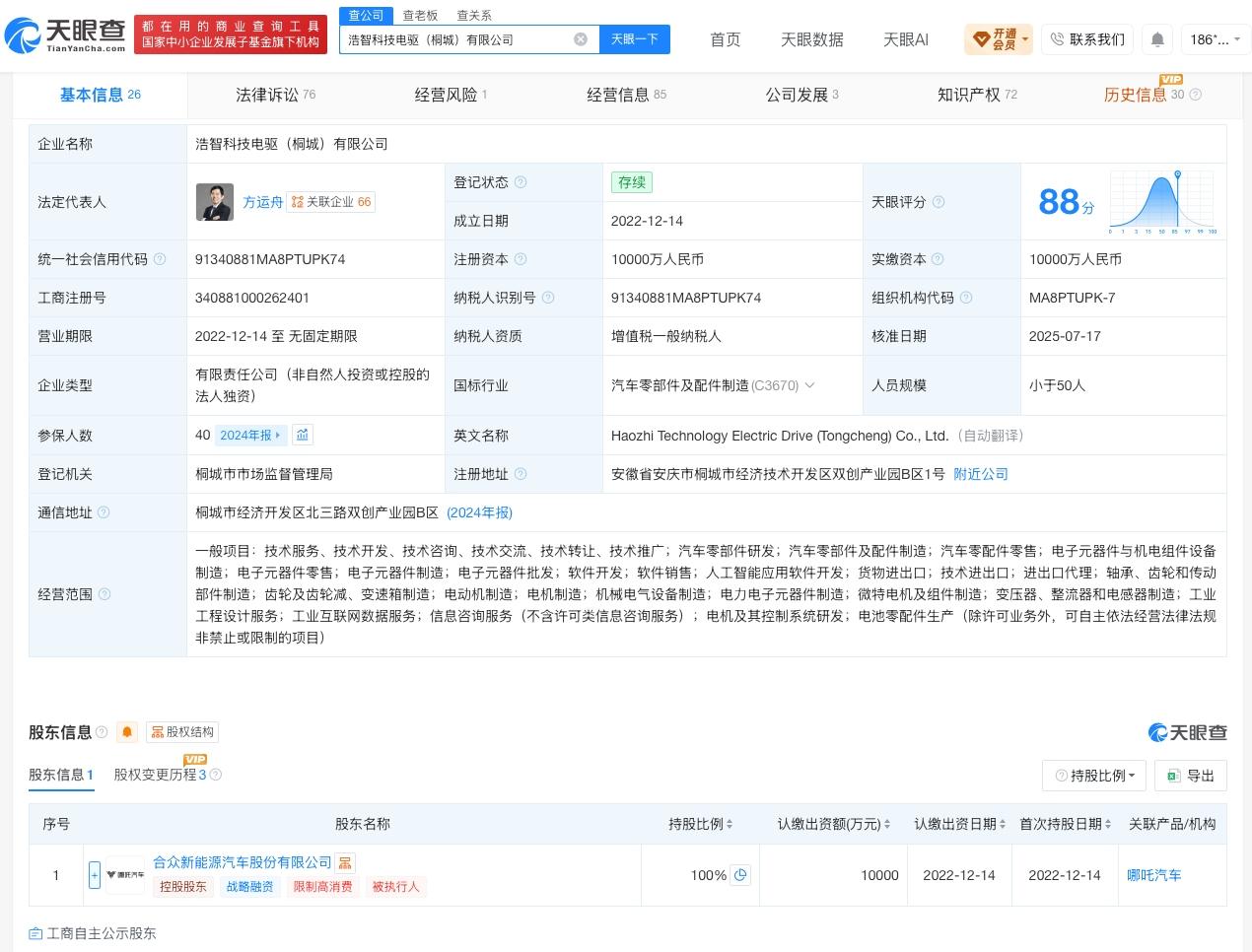Select the 基本信息 tab
The height and width of the screenshot is (952, 1252).
pos(101,95)
